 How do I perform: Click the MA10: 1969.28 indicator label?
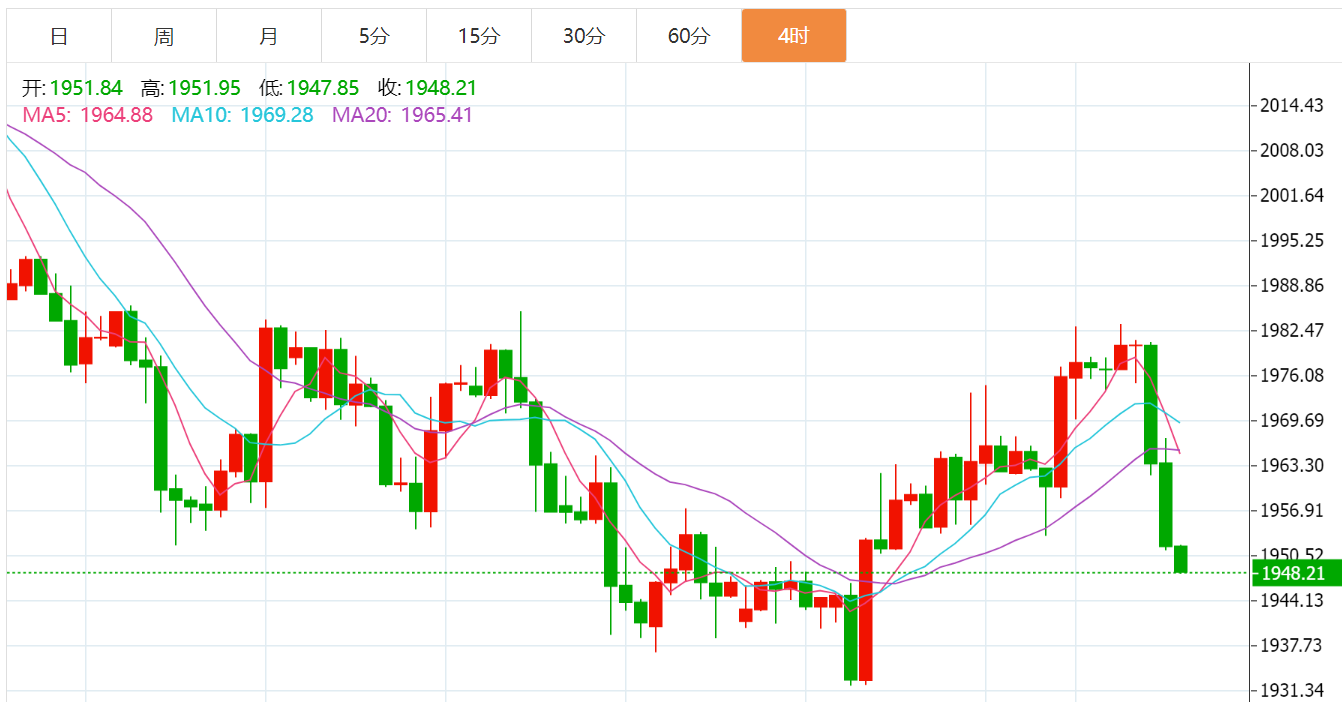pyautogui.click(x=243, y=115)
